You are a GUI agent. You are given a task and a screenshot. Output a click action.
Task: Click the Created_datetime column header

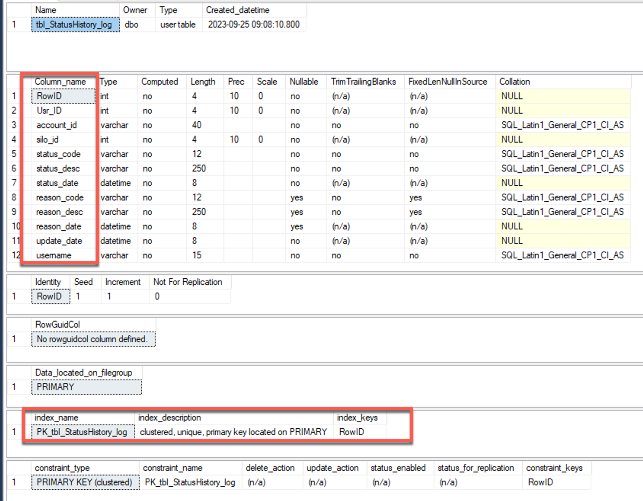coord(238,9)
